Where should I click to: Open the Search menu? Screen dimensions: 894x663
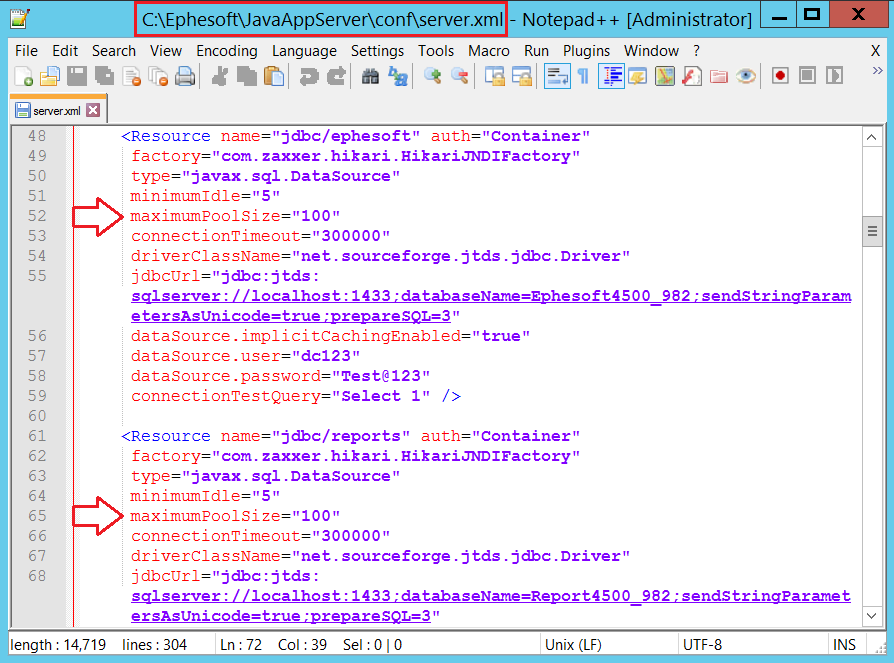pos(114,51)
